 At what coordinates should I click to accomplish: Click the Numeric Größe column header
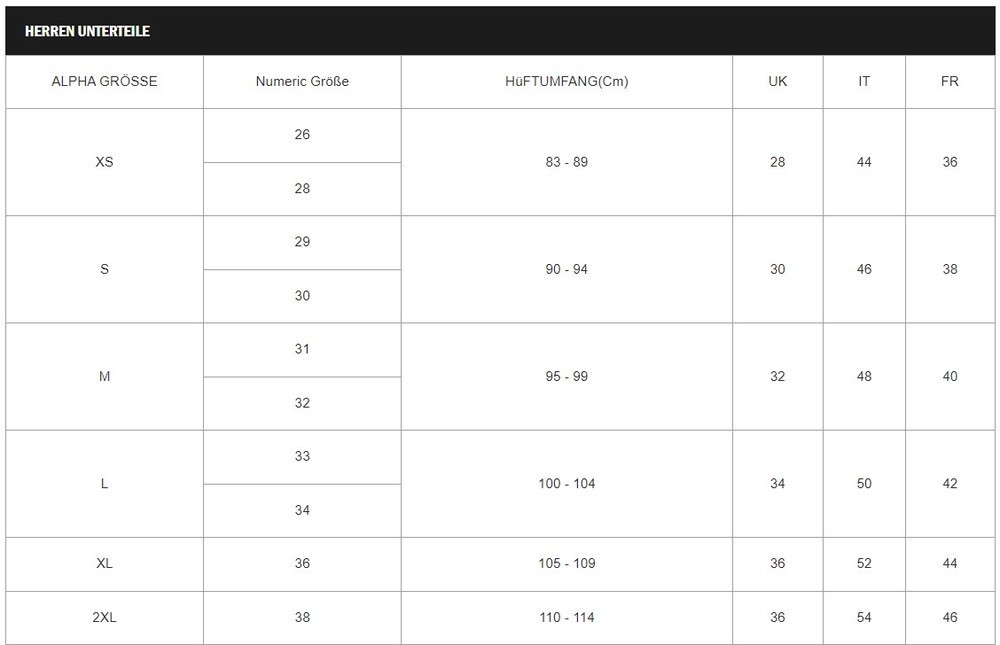click(302, 81)
